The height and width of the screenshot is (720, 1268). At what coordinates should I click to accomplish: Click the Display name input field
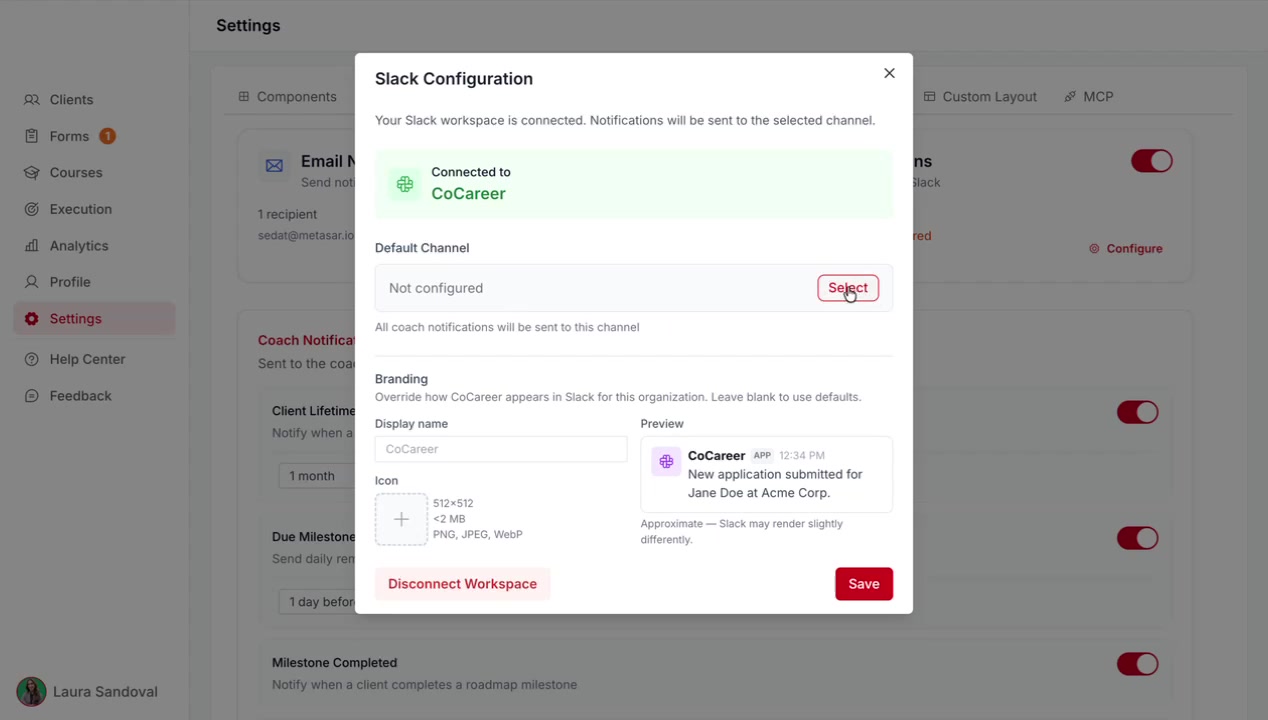(501, 449)
